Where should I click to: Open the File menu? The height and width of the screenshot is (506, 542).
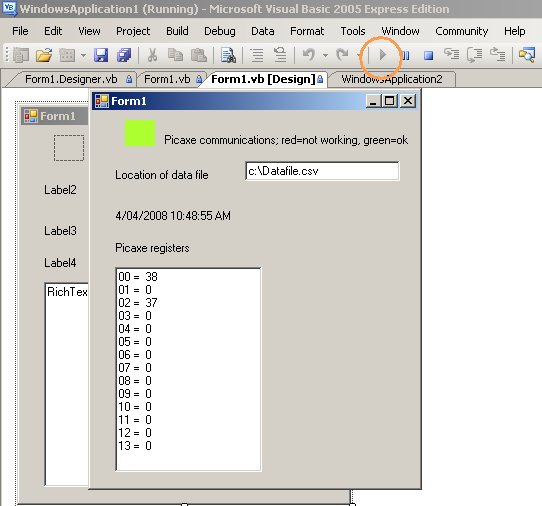pos(20,31)
